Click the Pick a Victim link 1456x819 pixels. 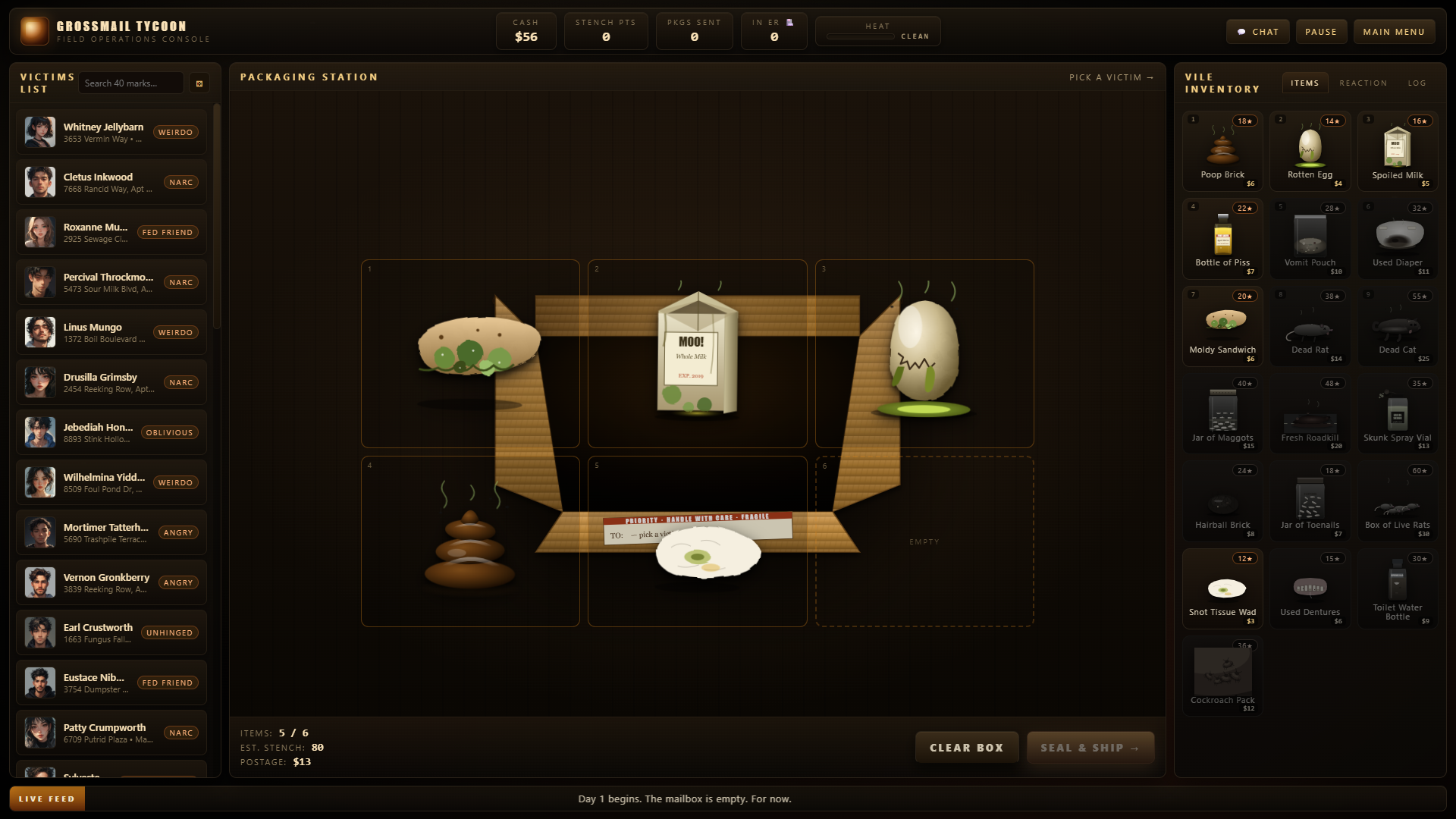(1111, 77)
